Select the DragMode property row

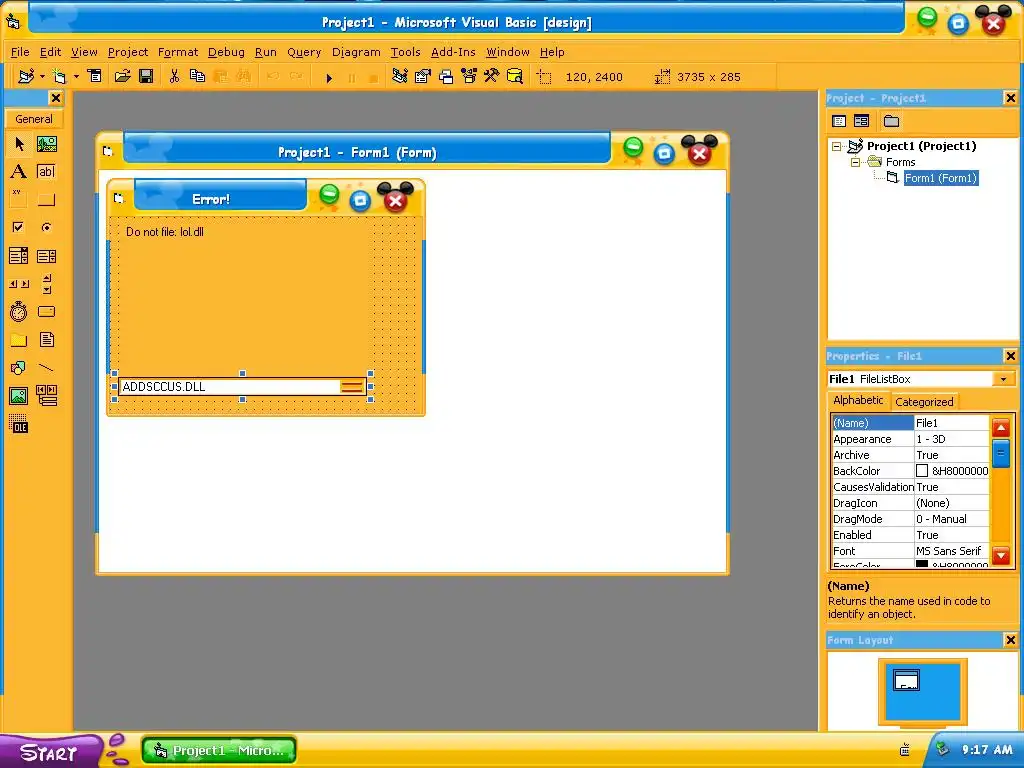[910, 519]
